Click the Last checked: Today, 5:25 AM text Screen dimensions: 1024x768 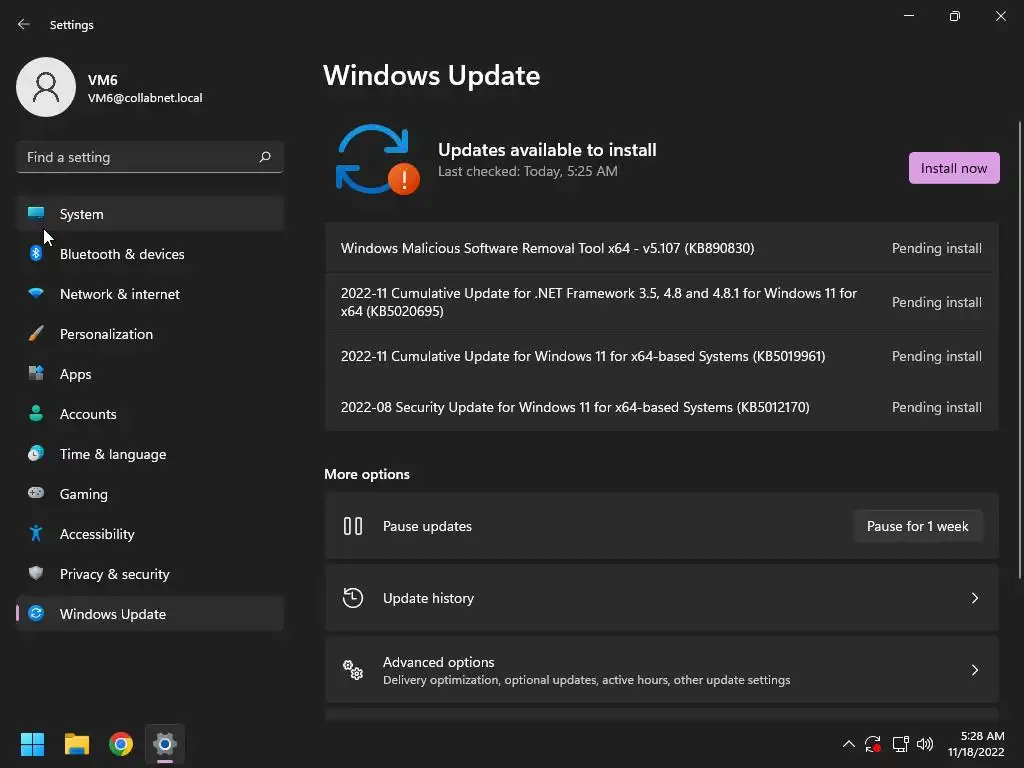[528, 171]
